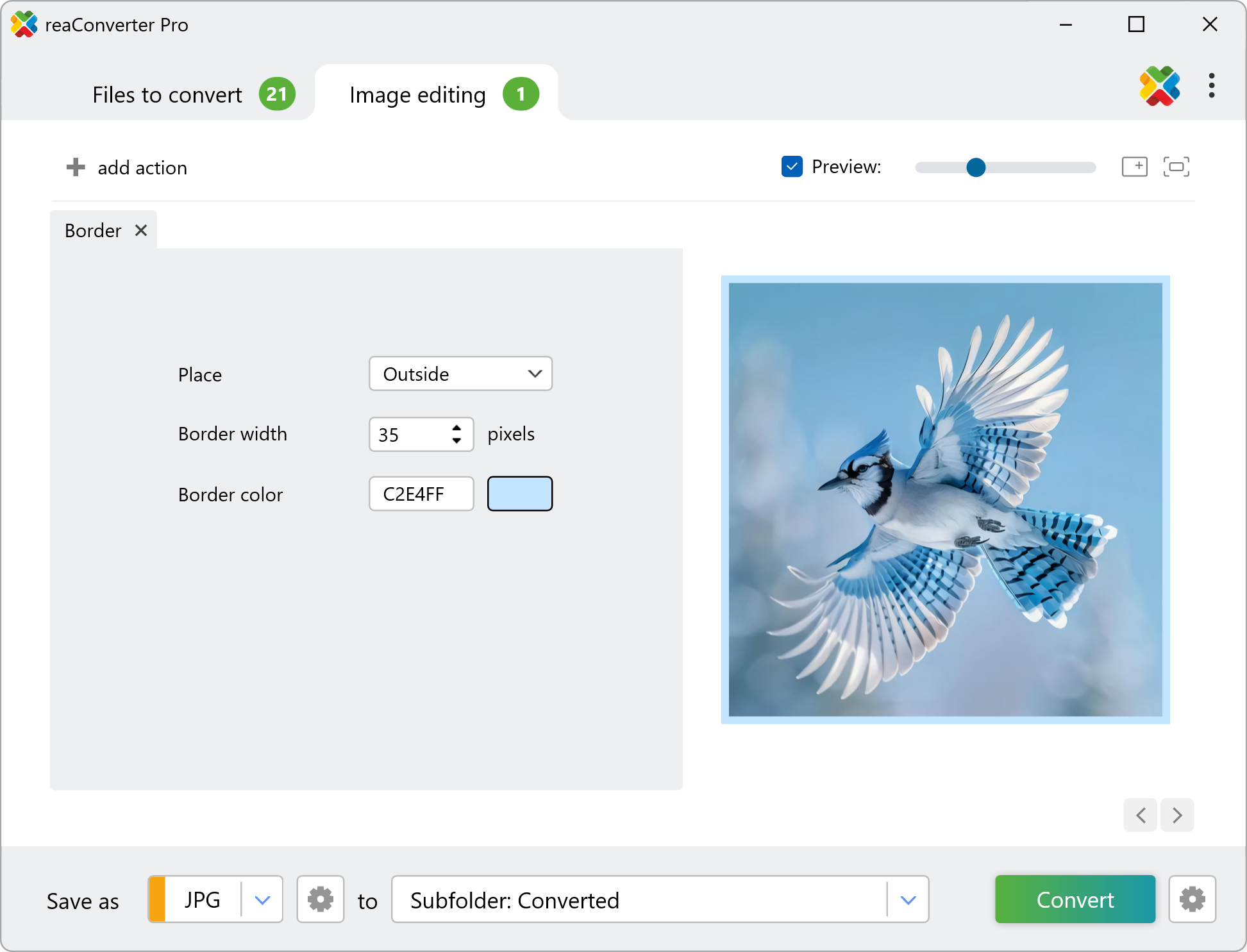Switch to Files to convert tab
Image resolution: width=1247 pixels, height=952 pixels.
[167, 95]
